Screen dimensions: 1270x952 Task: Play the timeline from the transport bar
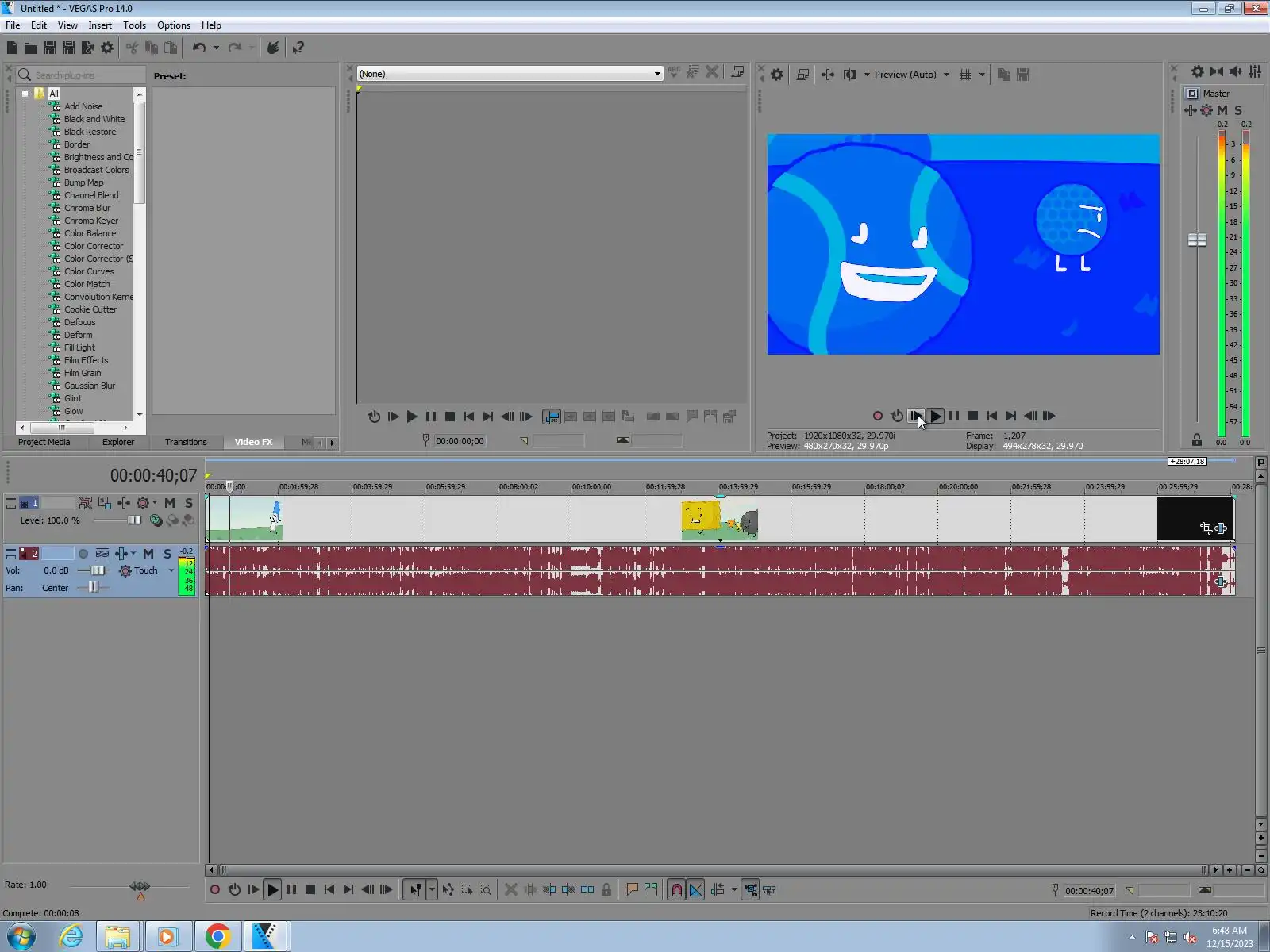pyautogui.click(x=272, y=890)
